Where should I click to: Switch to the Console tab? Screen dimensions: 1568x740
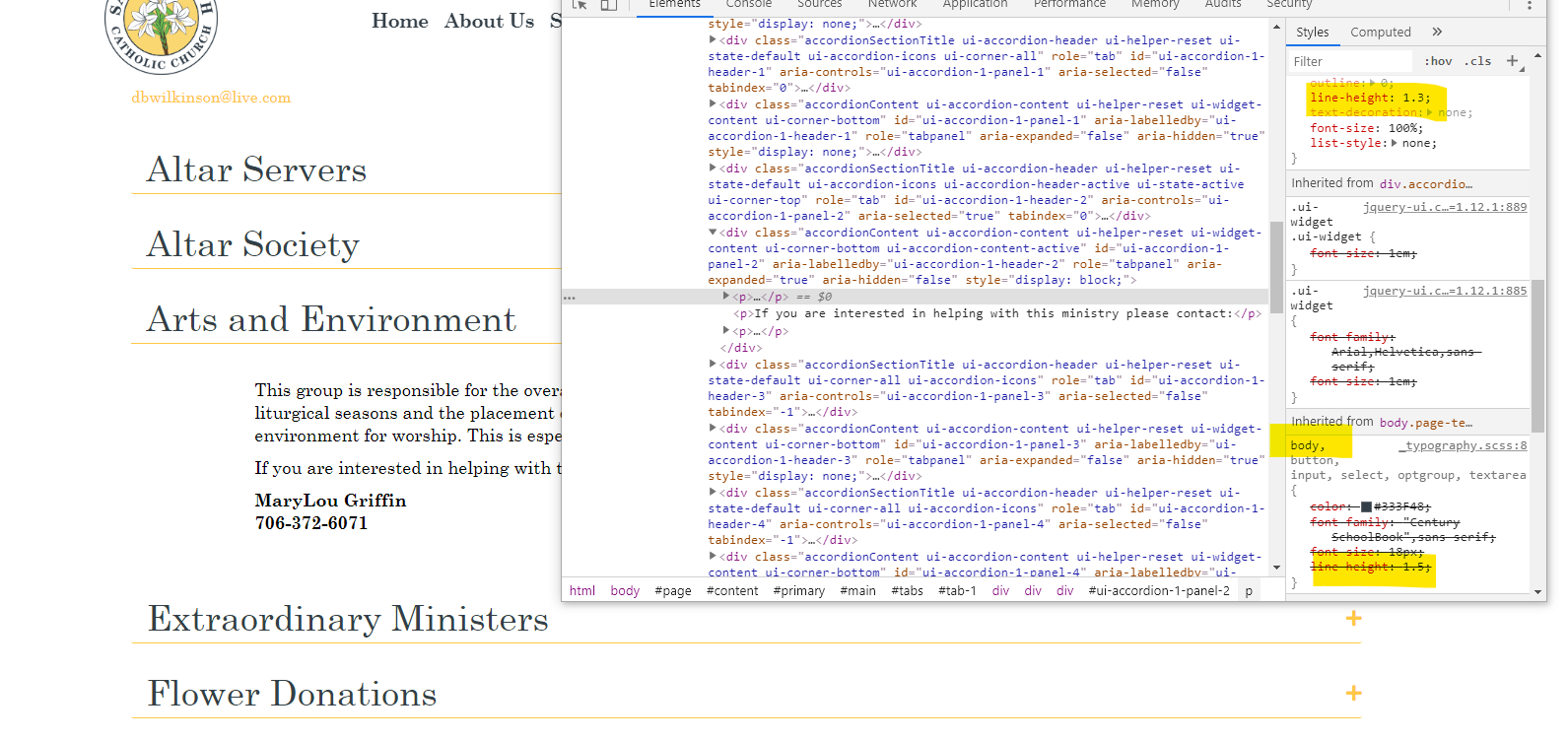tap(748, 5)
